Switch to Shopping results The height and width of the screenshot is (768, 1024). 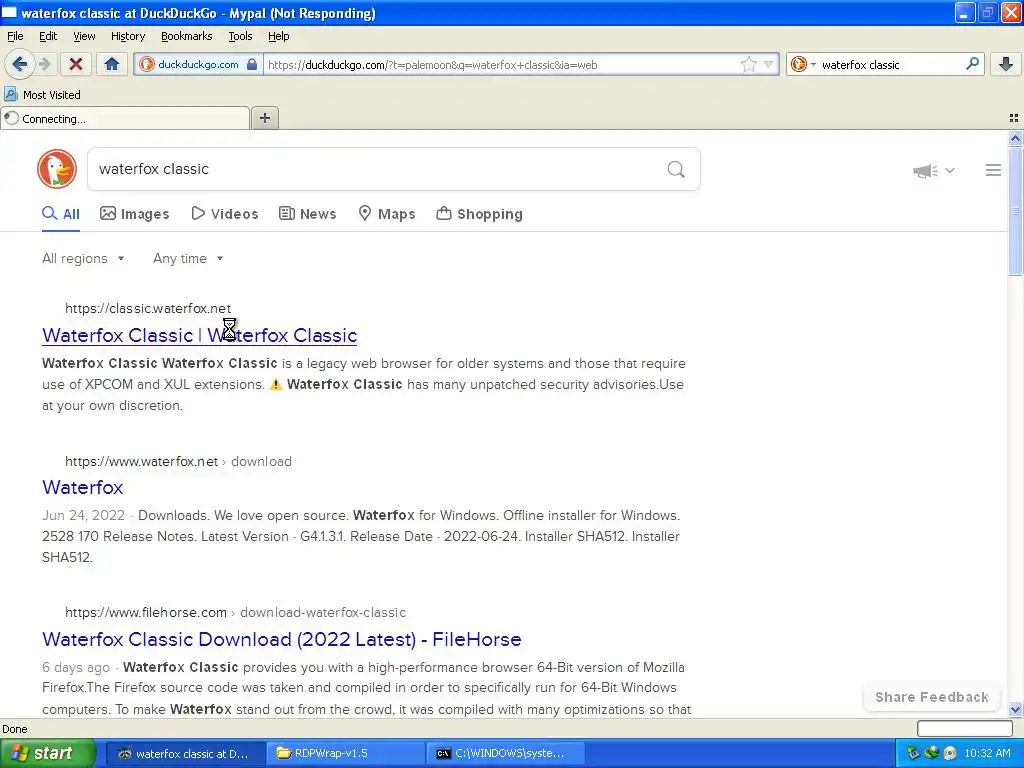[x=479, y=214]
